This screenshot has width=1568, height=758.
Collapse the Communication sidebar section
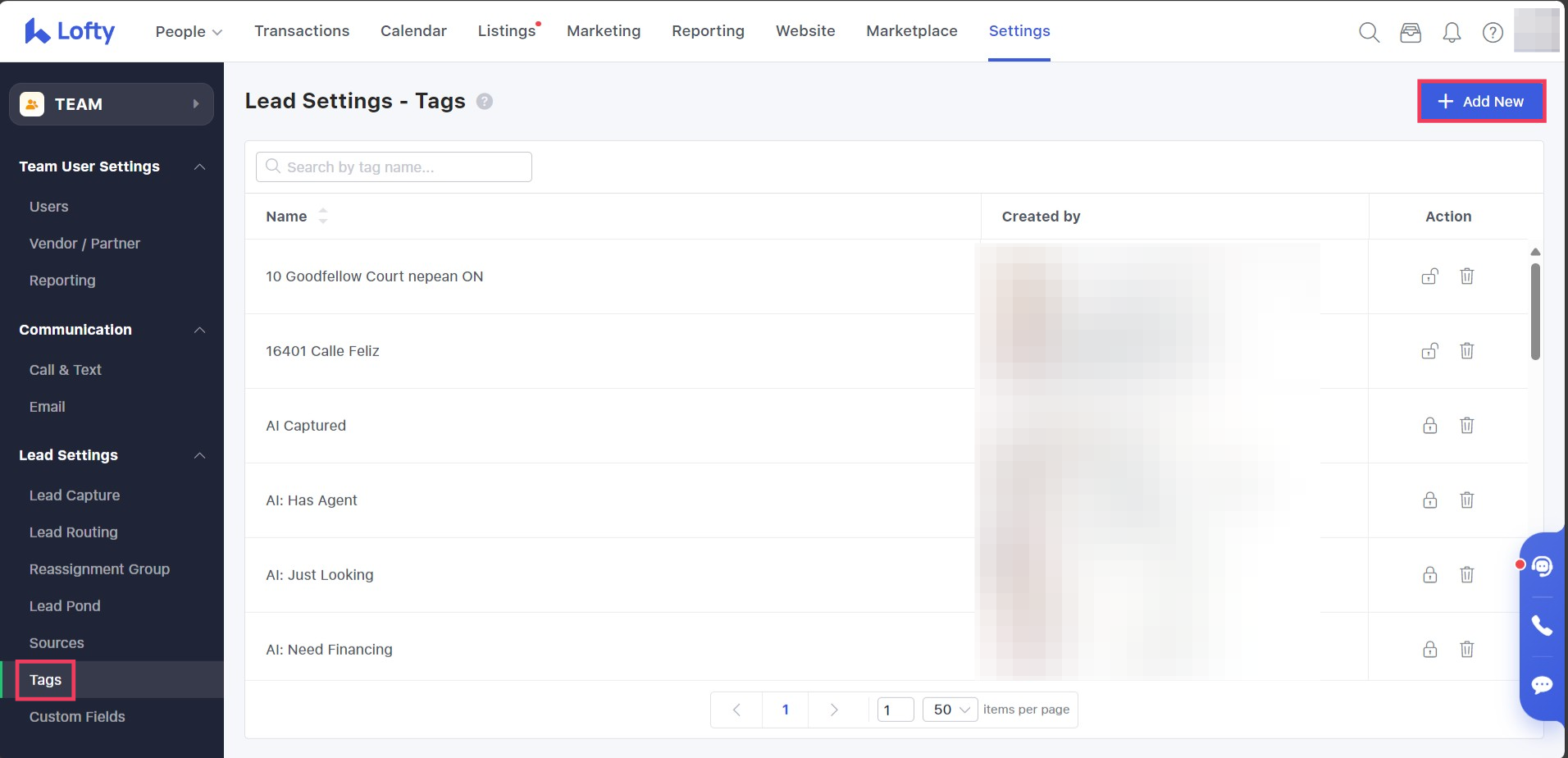[x=199, y=330]
